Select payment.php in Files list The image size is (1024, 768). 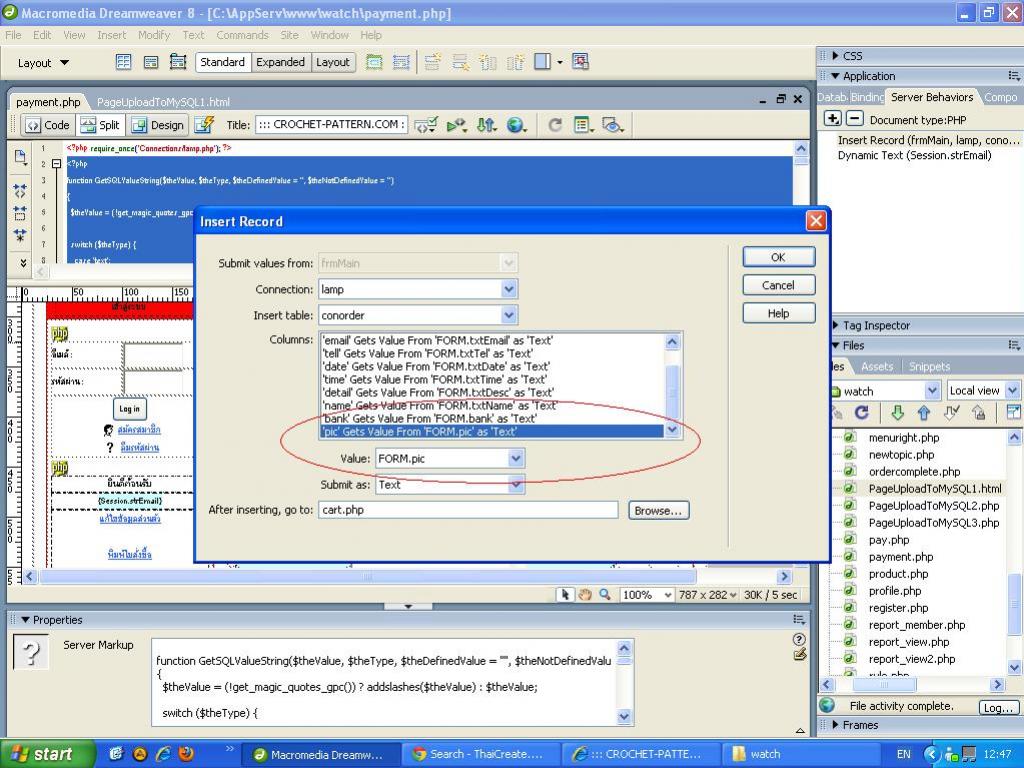(x=901, y=557)
